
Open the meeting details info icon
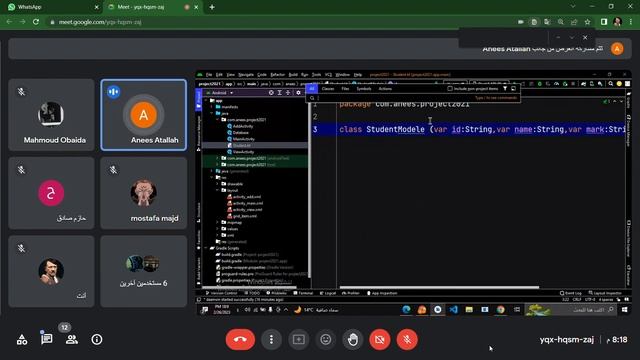point(97,339)
